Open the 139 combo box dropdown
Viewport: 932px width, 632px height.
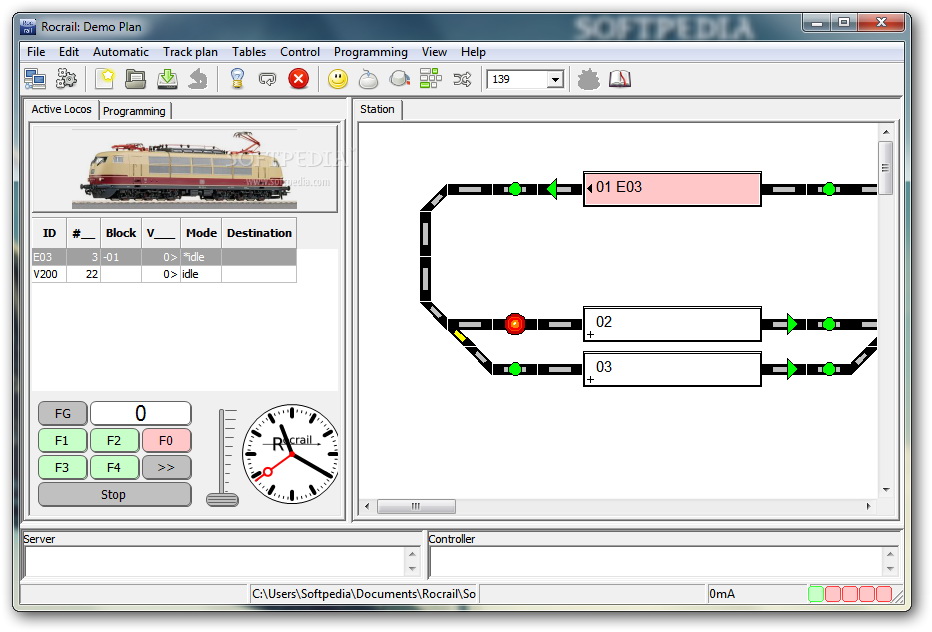555,79
